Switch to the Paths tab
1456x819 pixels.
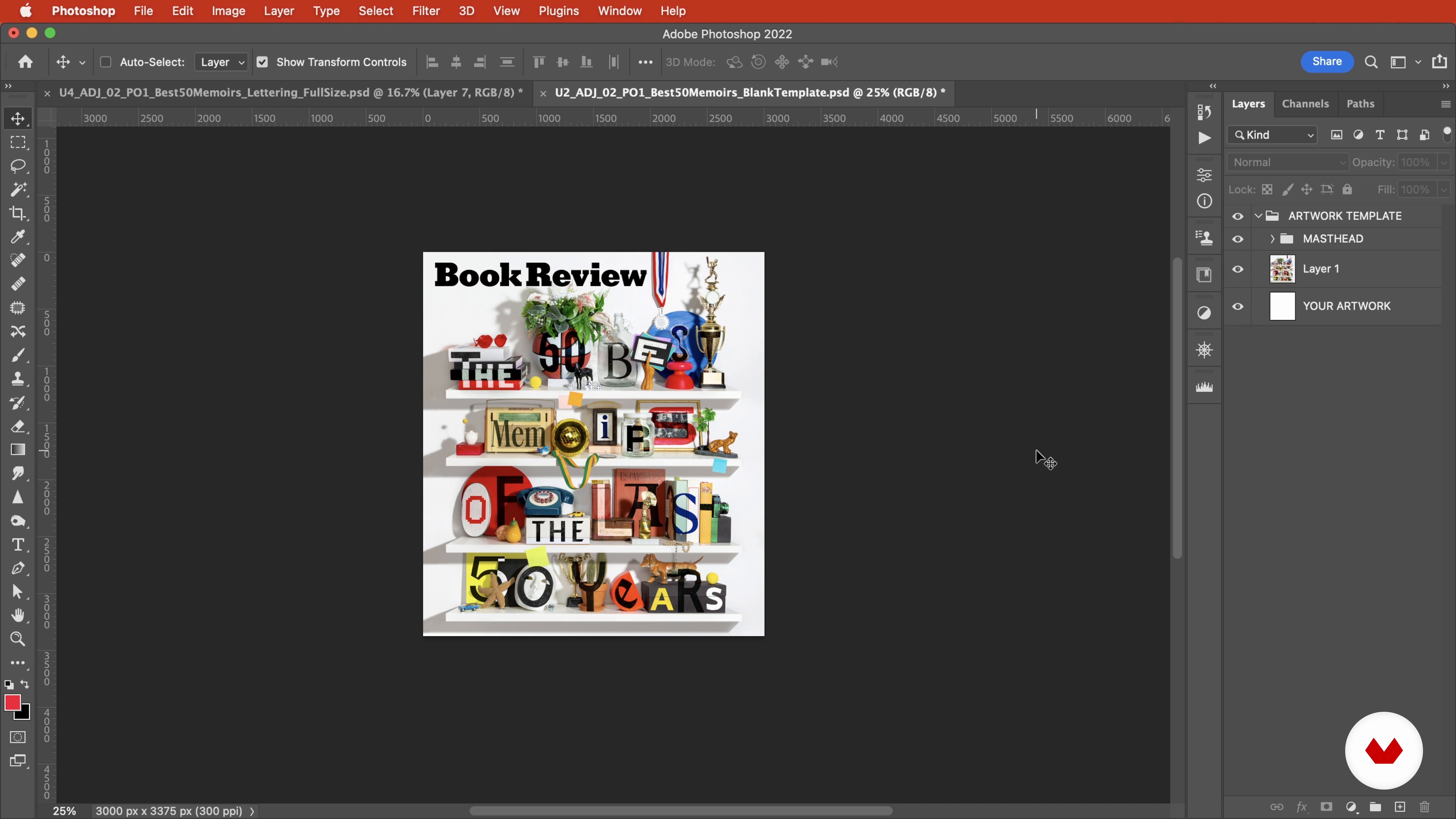[x=1360, y=104]
